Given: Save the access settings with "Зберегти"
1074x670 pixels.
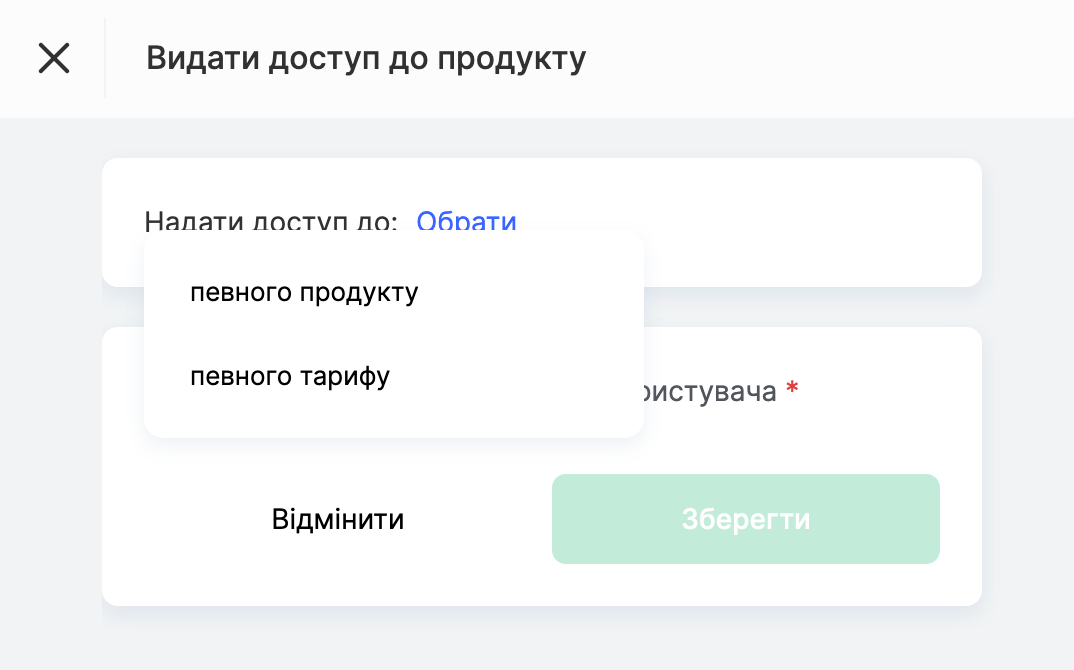Looking at the screenshot, I should click(x=746, y=519).
